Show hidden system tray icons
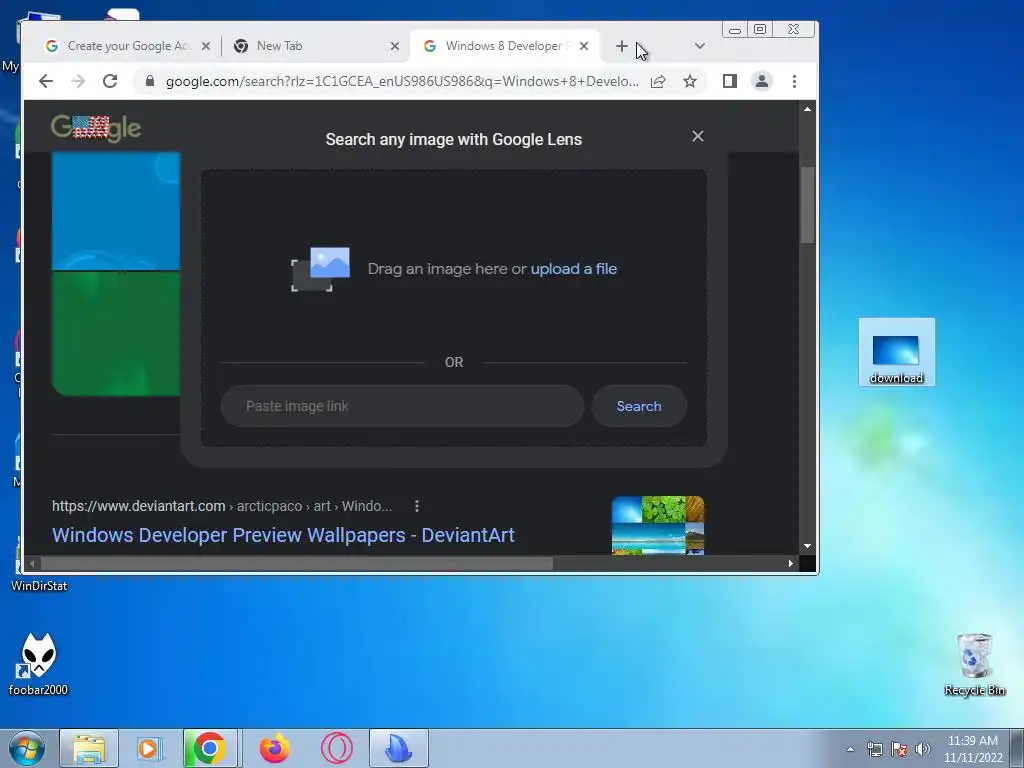Screen dimensions: 1024x768 point(850,749)
